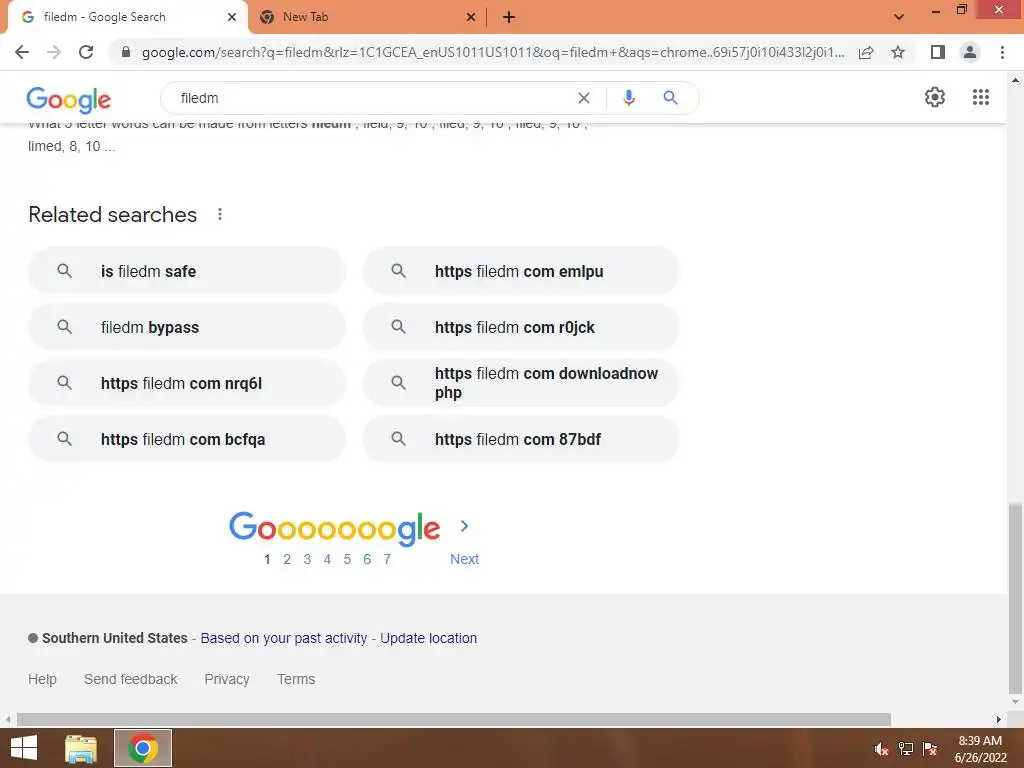Open Send feedback in the footer

pos(131,679)
